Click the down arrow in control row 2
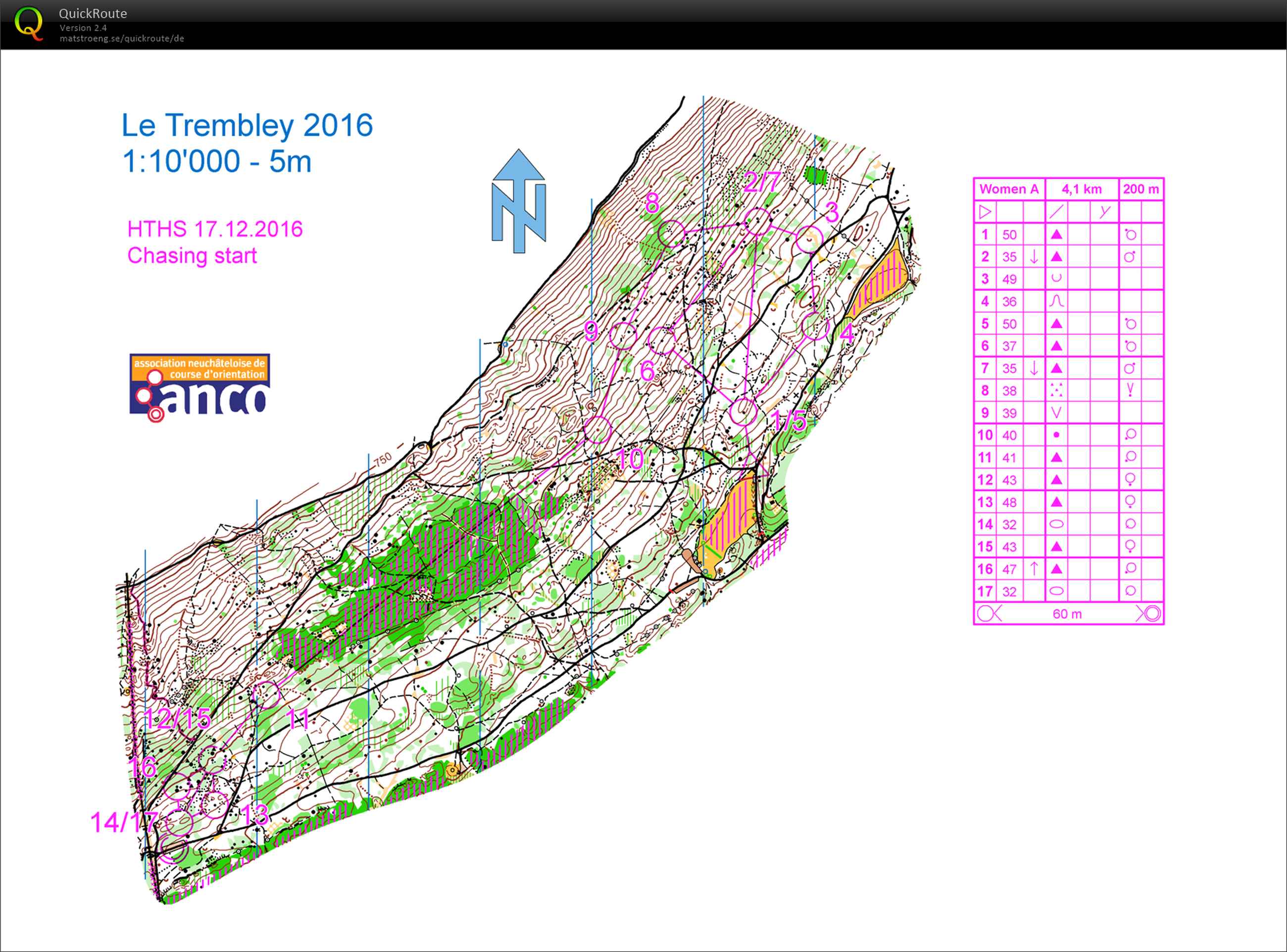 [x=1034, y=256]
